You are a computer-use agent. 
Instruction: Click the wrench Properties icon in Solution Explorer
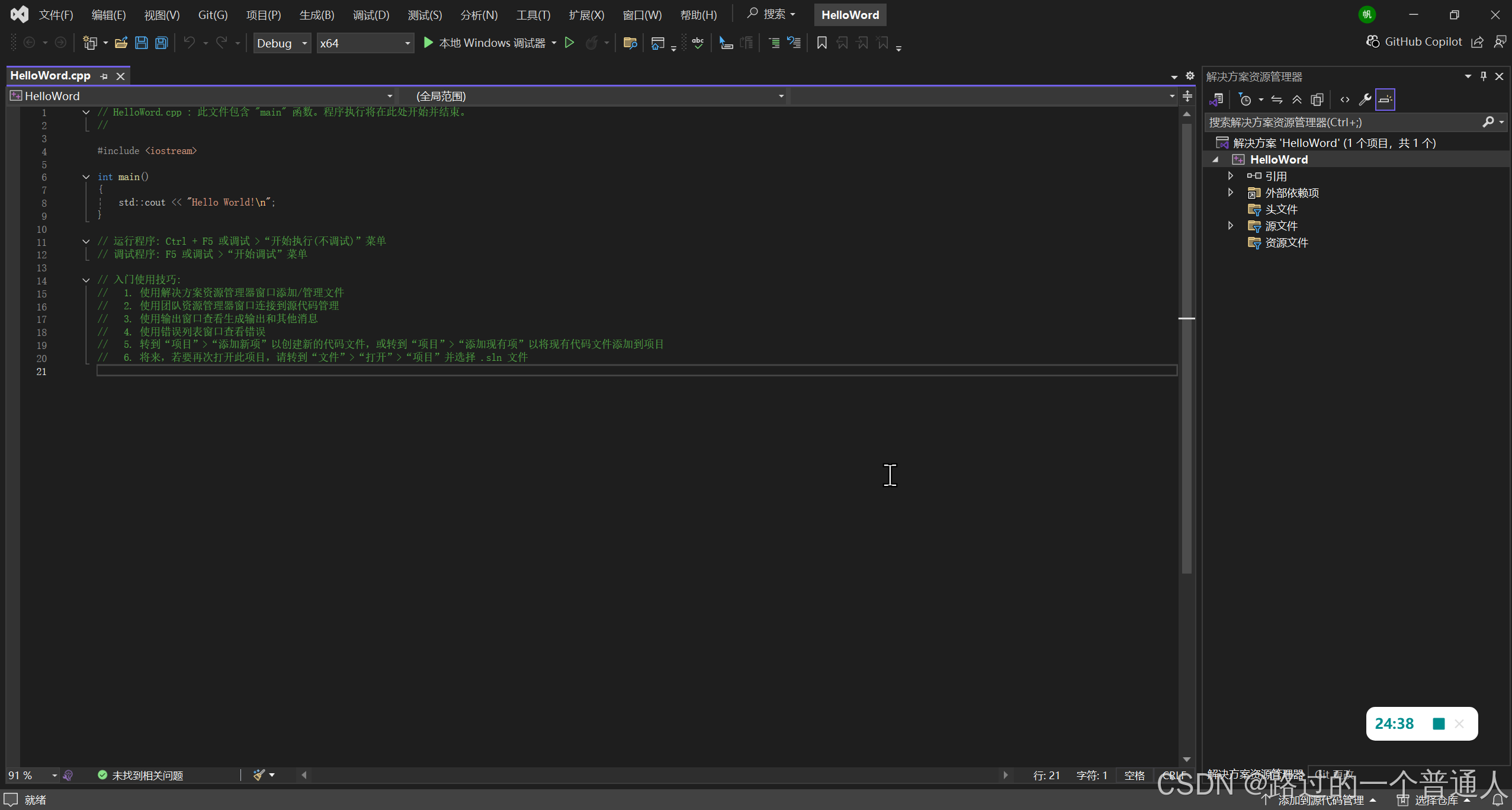click(x=1365, y=100)
